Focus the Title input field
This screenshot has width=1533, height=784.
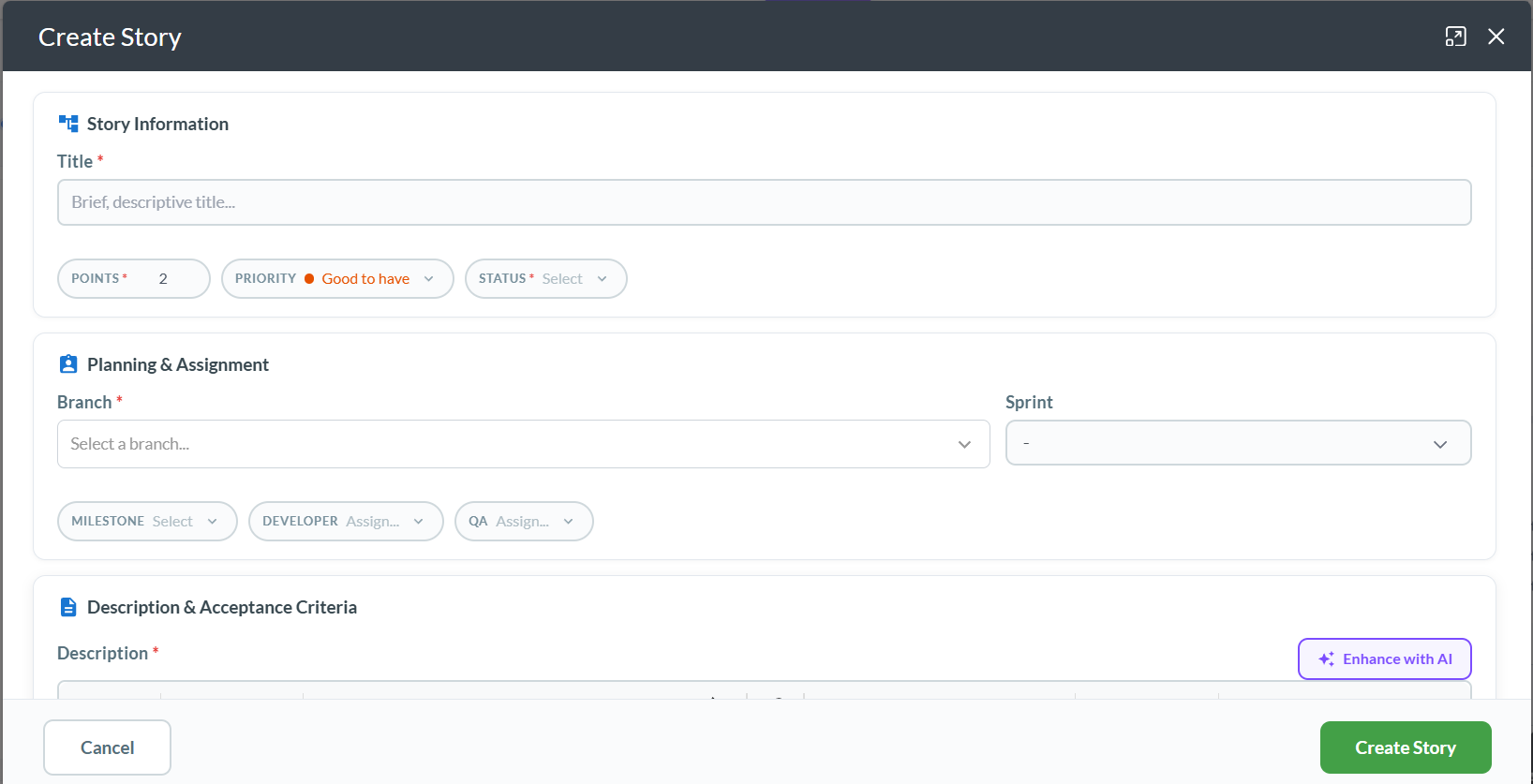pyautogui.click(x=764, y=202)
